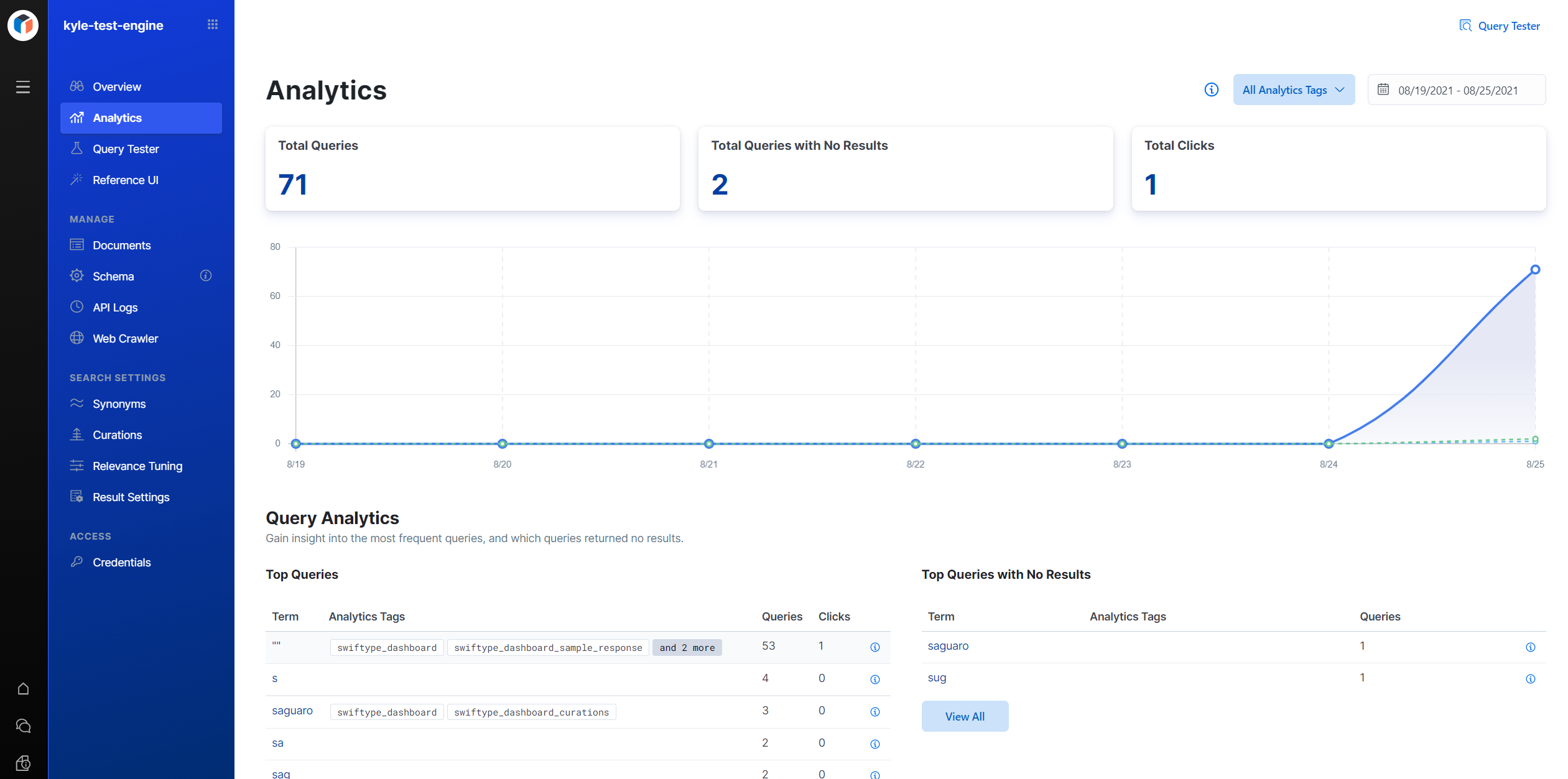
Task: Open the Web Crawler menu item
Action: tap(125, 338)
